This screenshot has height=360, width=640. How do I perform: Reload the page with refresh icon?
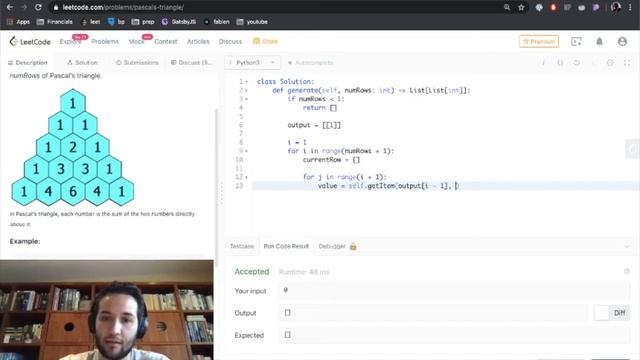point(38,7)
